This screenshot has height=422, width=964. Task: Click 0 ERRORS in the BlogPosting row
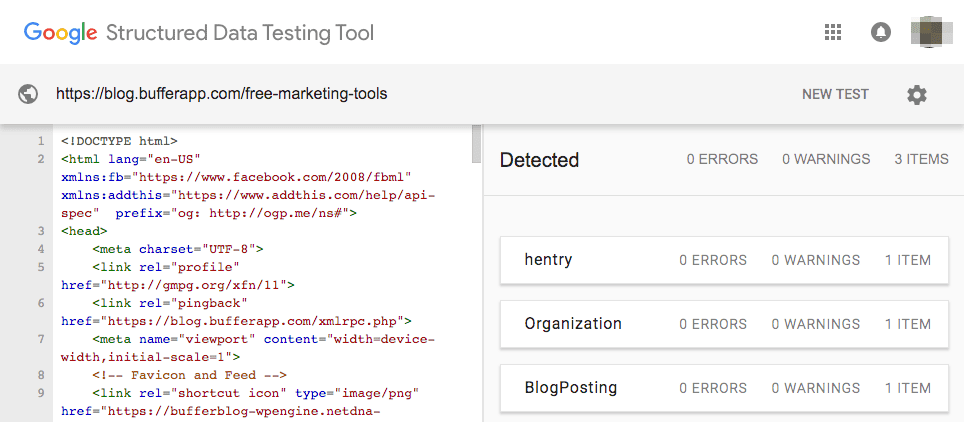point(713,388)
